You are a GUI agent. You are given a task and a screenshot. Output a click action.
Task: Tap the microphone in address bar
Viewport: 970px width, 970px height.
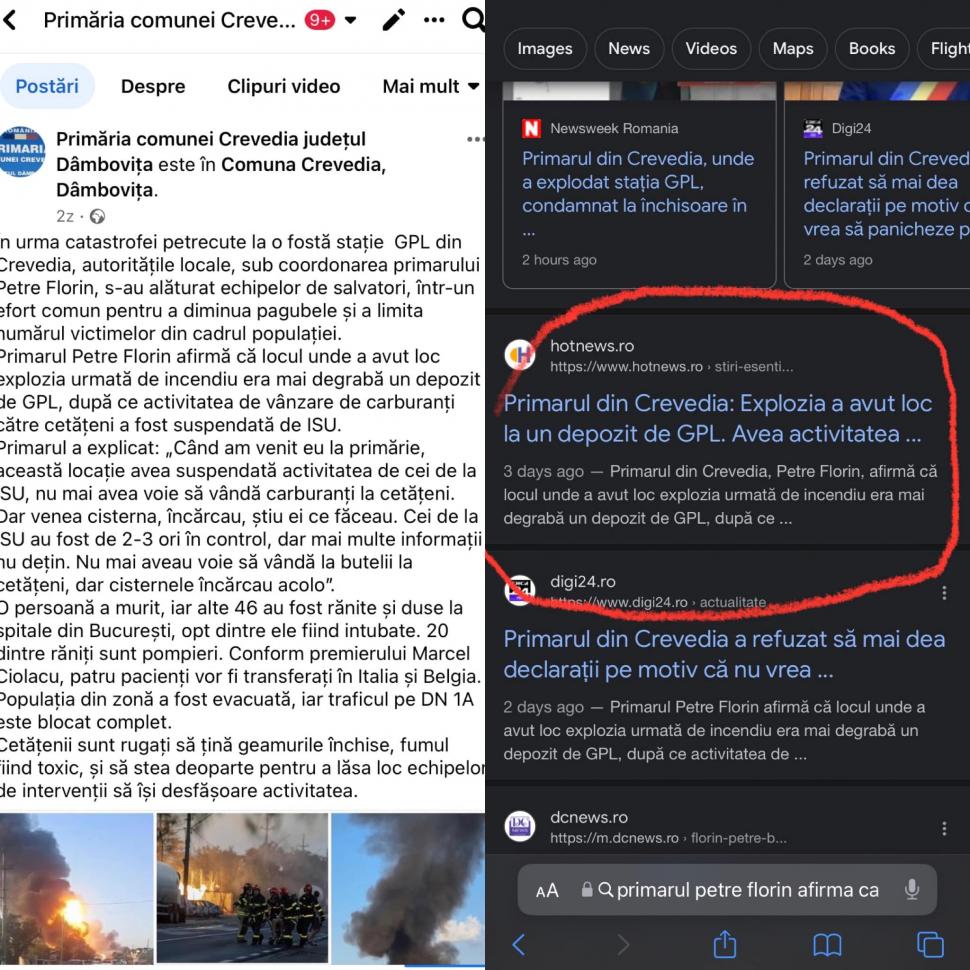pos(912,890)
